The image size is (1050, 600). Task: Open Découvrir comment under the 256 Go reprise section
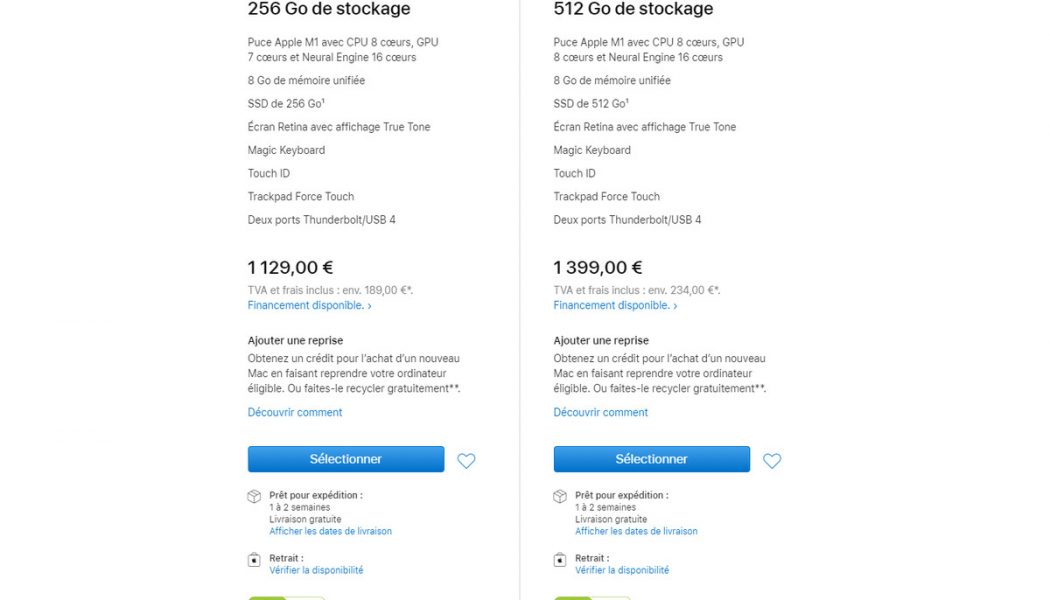295,411
